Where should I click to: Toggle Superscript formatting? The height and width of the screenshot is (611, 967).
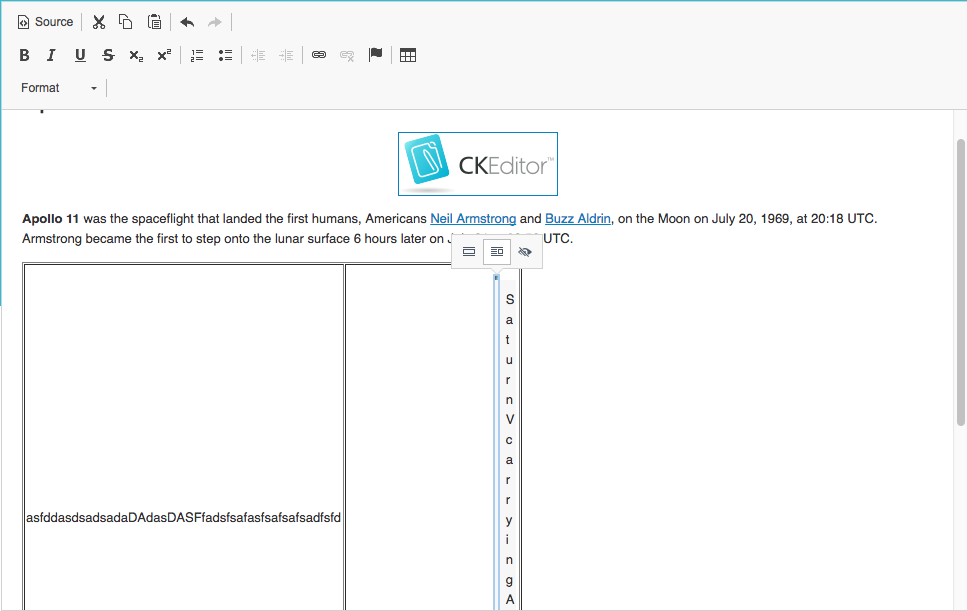click(164, 55)
